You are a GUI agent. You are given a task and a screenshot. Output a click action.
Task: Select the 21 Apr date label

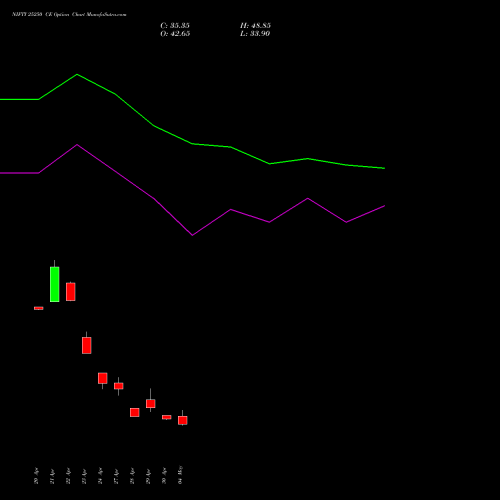tap(52, 476)
